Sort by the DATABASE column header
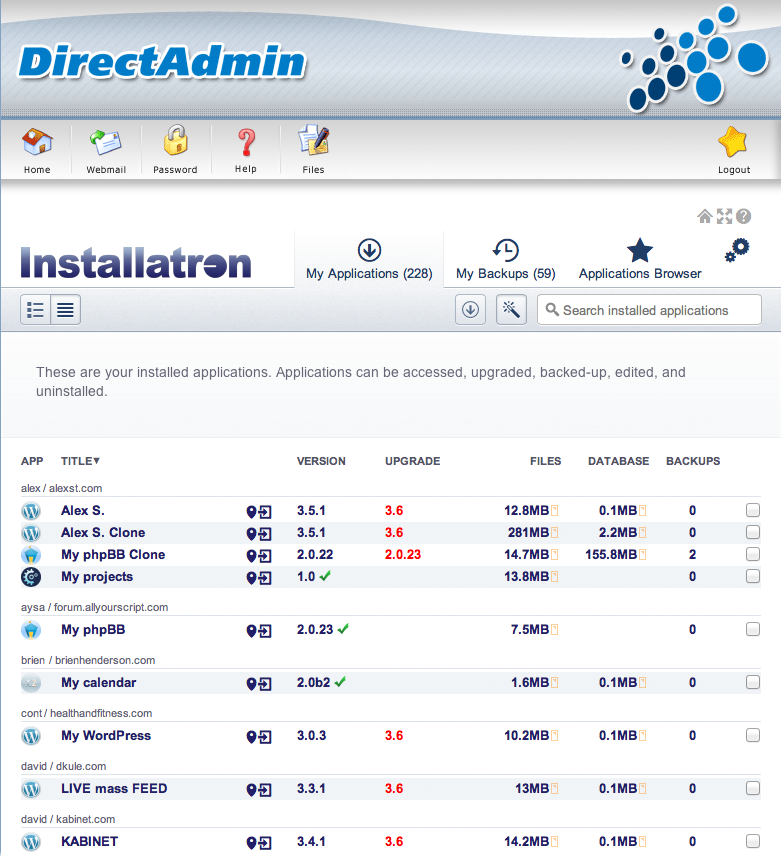781x856 pixels. 618,461
